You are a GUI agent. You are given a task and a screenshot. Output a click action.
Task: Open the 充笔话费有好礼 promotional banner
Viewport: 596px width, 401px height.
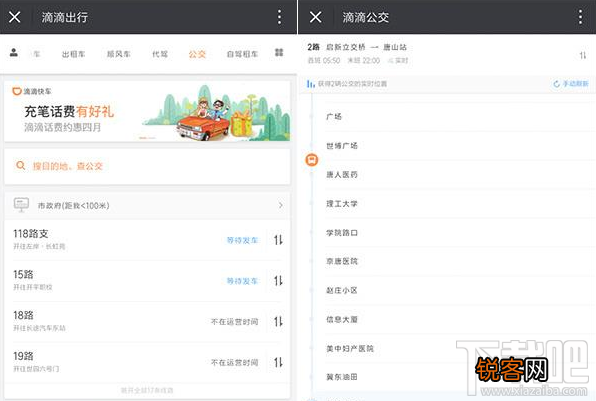point(147,111)
